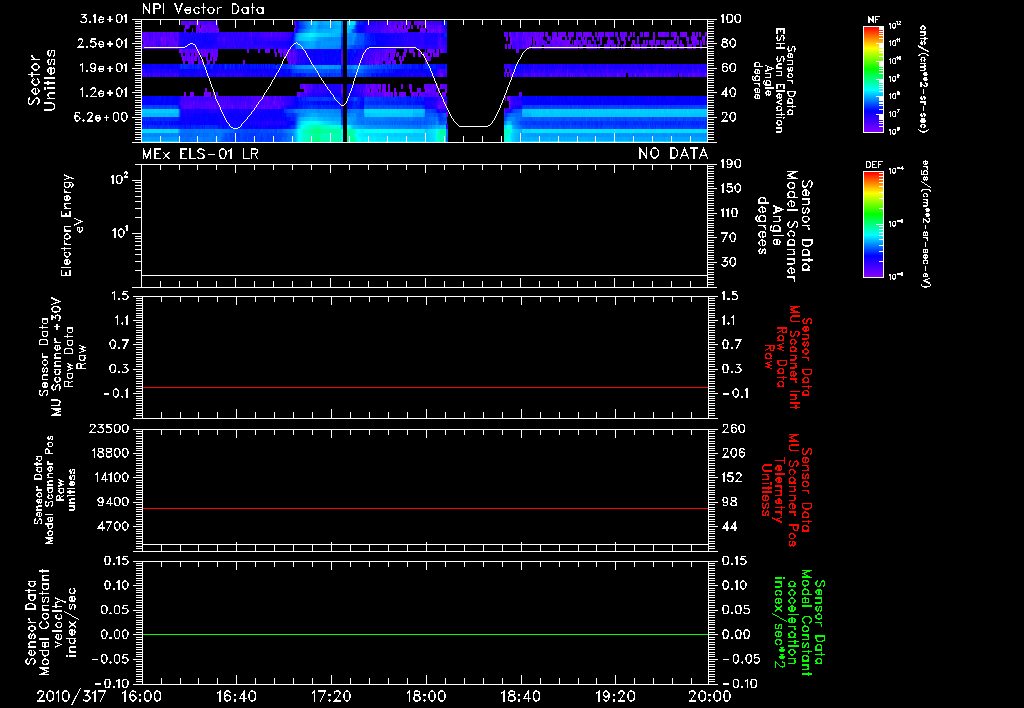Click the red MU Scanner Inh Raw Data label

pos(789,357)
